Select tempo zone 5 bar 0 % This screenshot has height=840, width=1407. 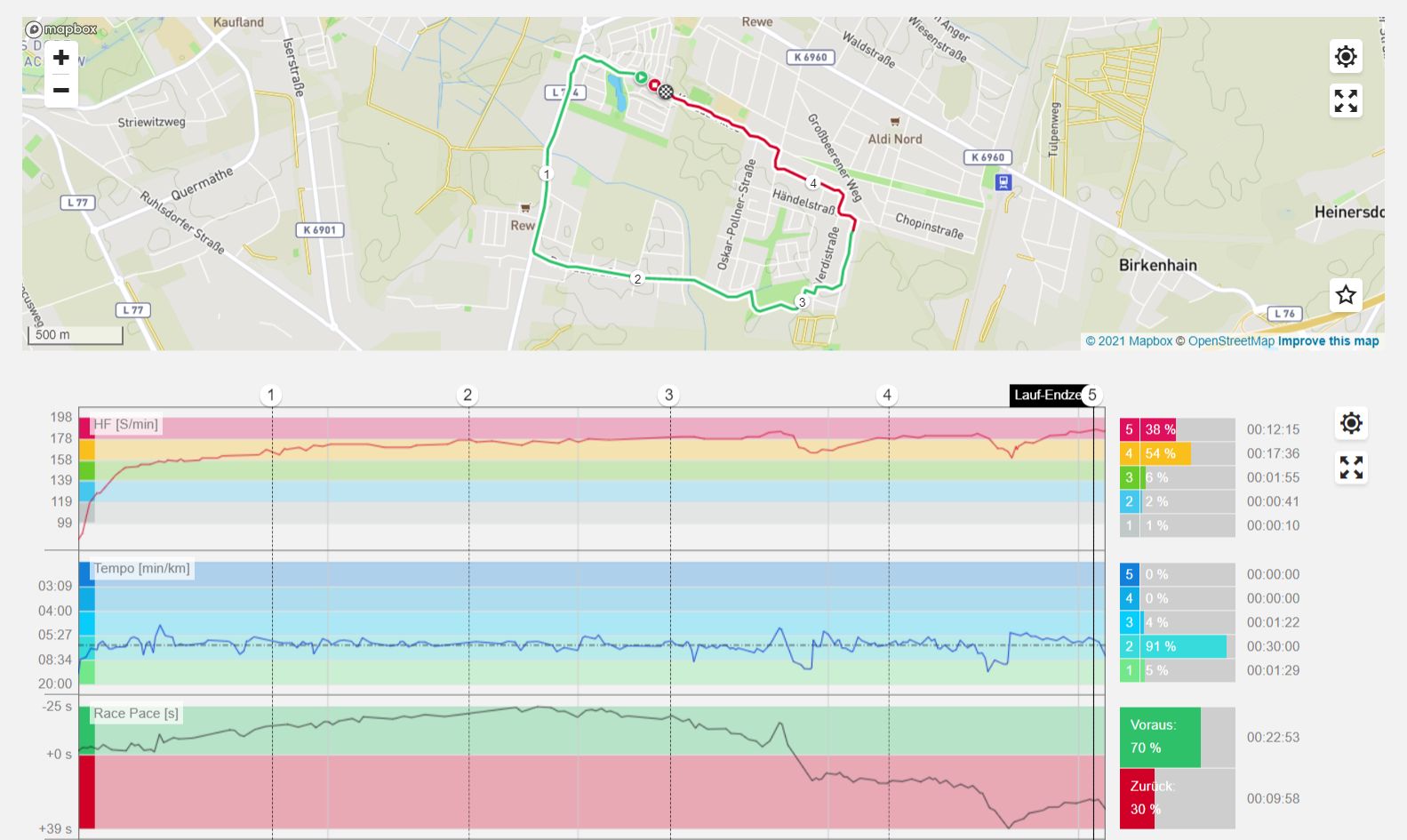[x=1177, y=574]
